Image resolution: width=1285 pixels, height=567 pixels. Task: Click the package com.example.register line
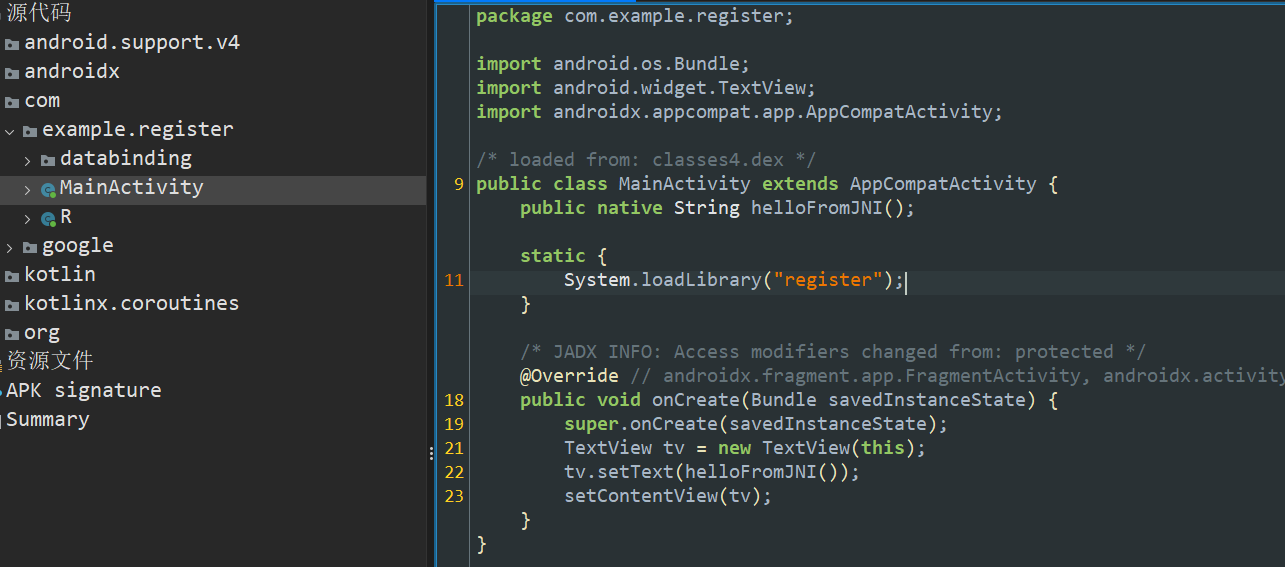point(635,16)
